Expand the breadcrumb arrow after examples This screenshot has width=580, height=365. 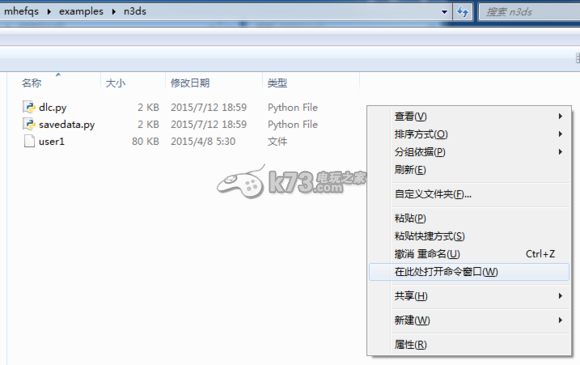tap(114, 11)
